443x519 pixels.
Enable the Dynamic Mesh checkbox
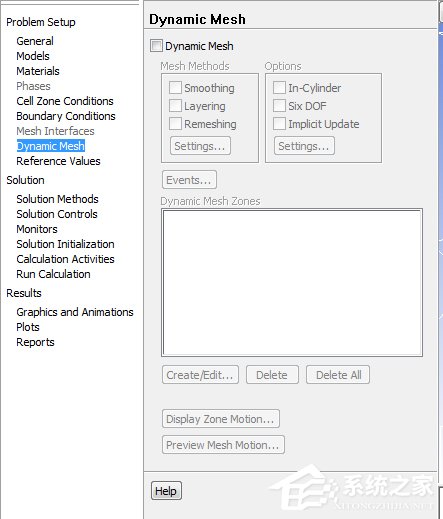click(x=156, y=46)
